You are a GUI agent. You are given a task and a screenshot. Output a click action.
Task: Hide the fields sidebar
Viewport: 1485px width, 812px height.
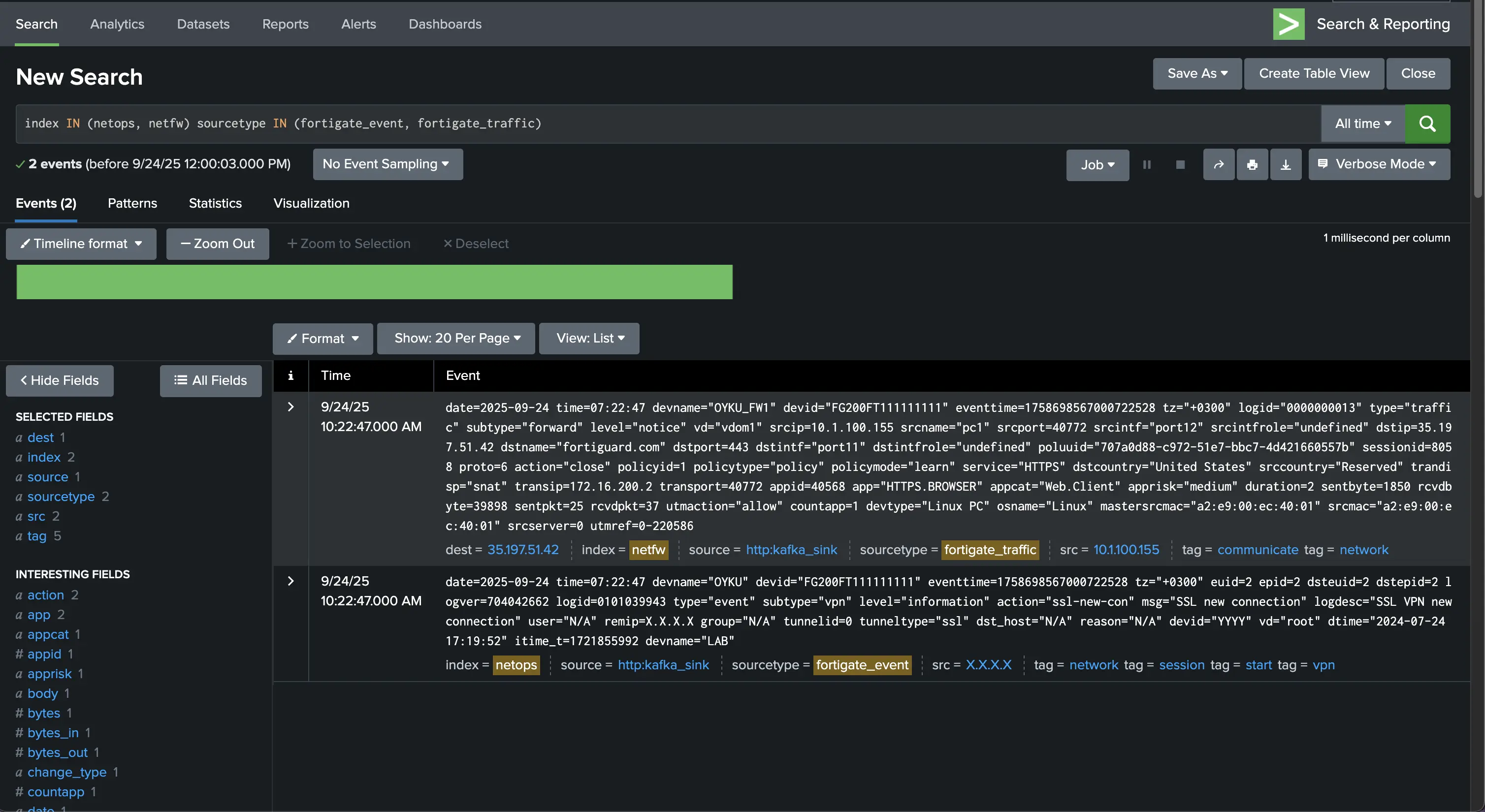(60, 380)
